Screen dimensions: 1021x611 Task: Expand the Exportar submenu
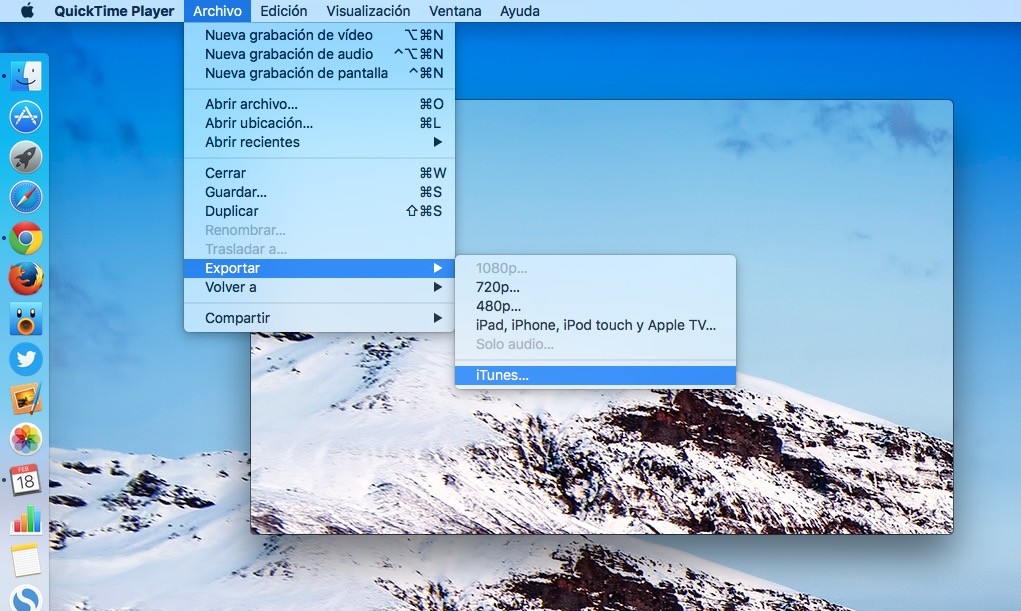pos(319,268)
